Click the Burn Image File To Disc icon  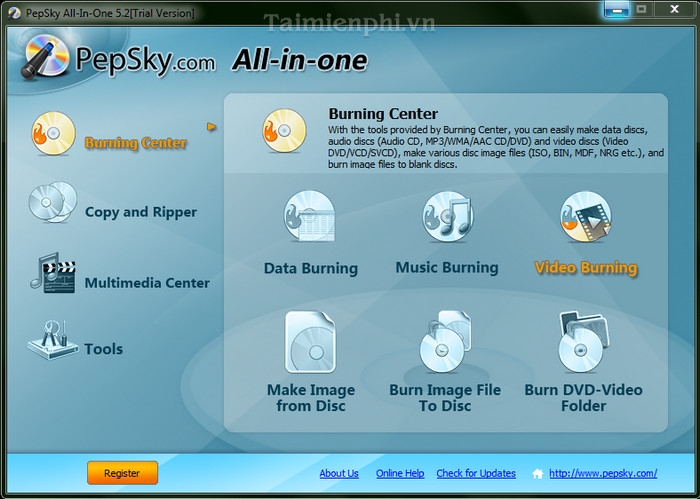[446, 341]
